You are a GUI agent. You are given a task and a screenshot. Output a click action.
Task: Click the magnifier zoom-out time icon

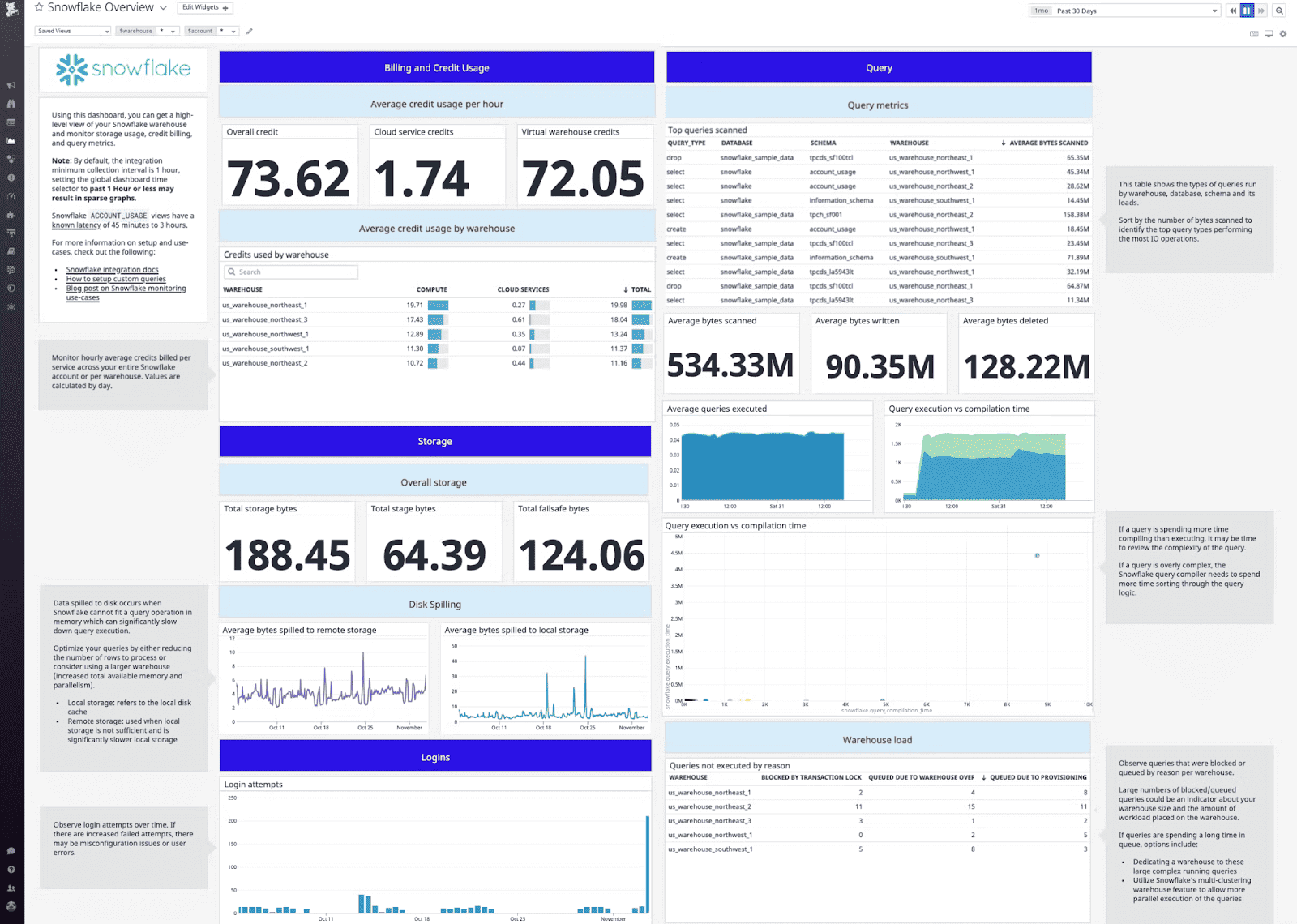coord(1279,11)
